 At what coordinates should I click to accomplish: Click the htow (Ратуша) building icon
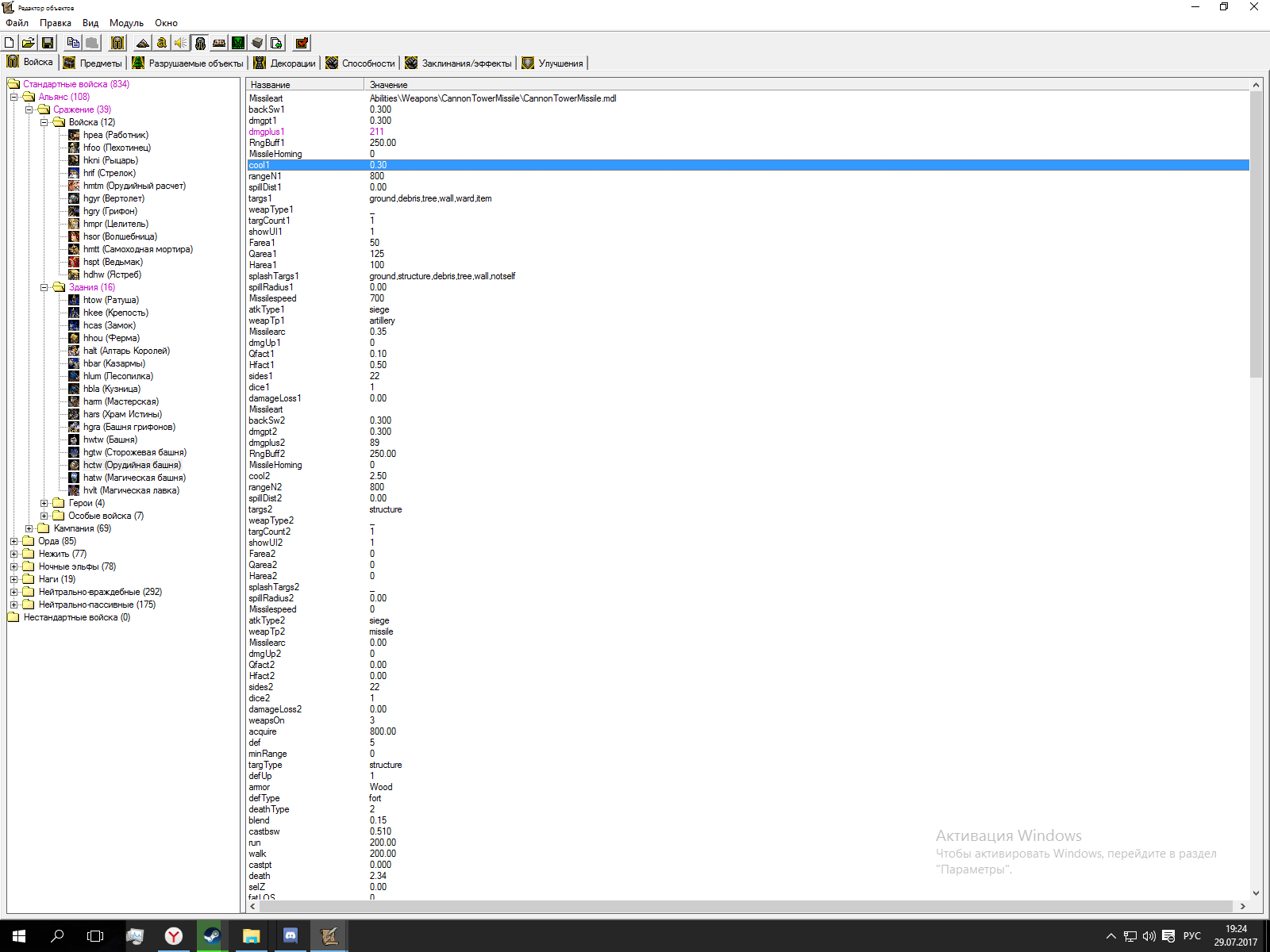[x=74, y=300]
